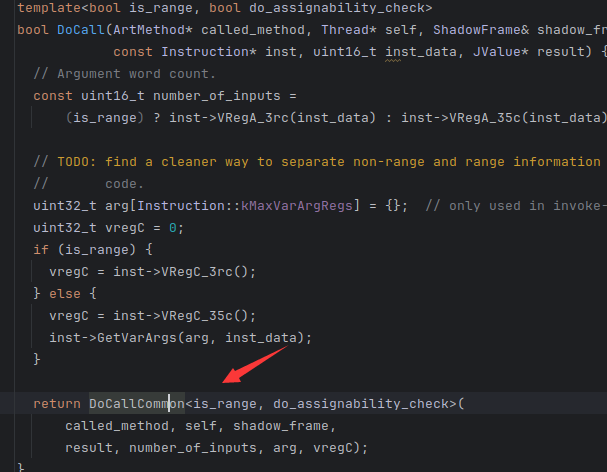Click the else keyword
This screenshot has height=472, width=607.
click(x=65, y=293)
